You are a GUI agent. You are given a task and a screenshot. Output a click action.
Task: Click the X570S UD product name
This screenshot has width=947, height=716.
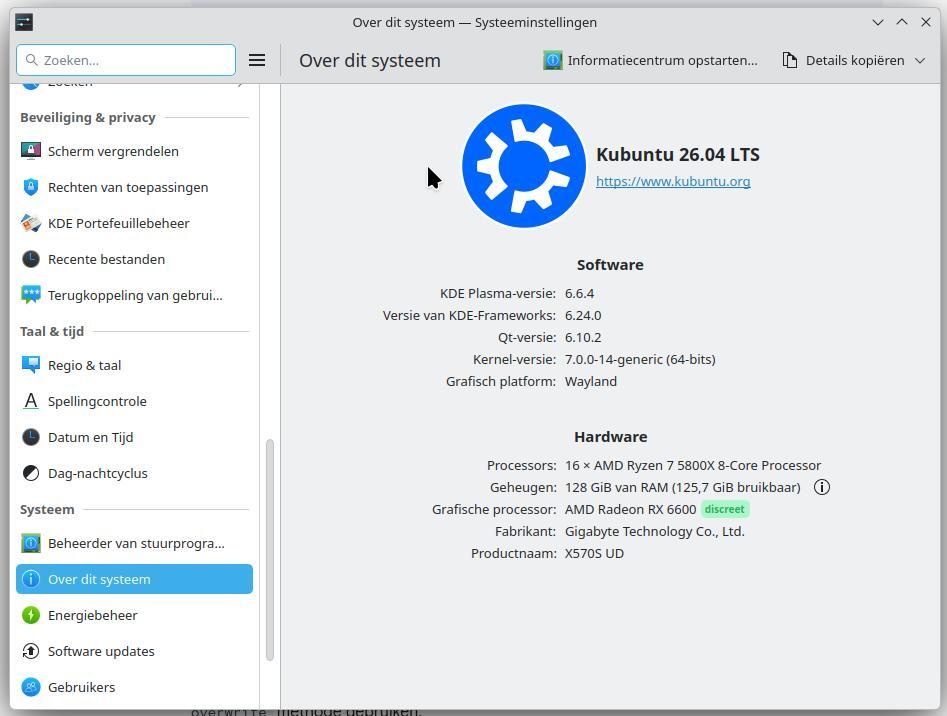pyautogui.click(x=594, y=554)
